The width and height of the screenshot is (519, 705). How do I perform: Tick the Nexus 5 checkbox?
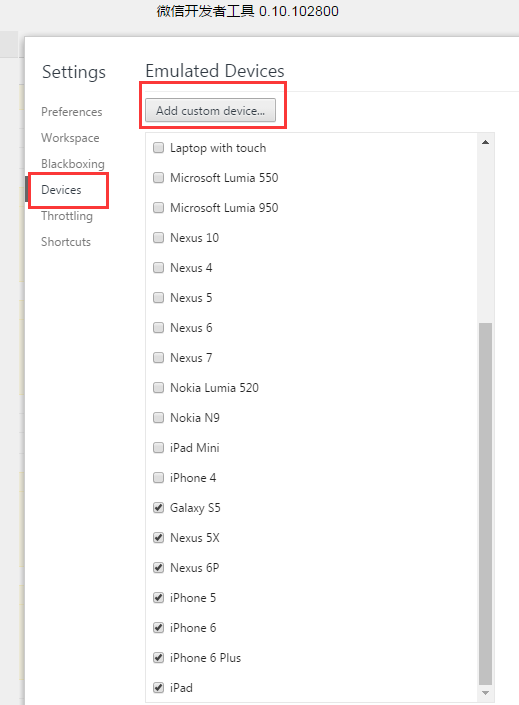pos(158,298)
